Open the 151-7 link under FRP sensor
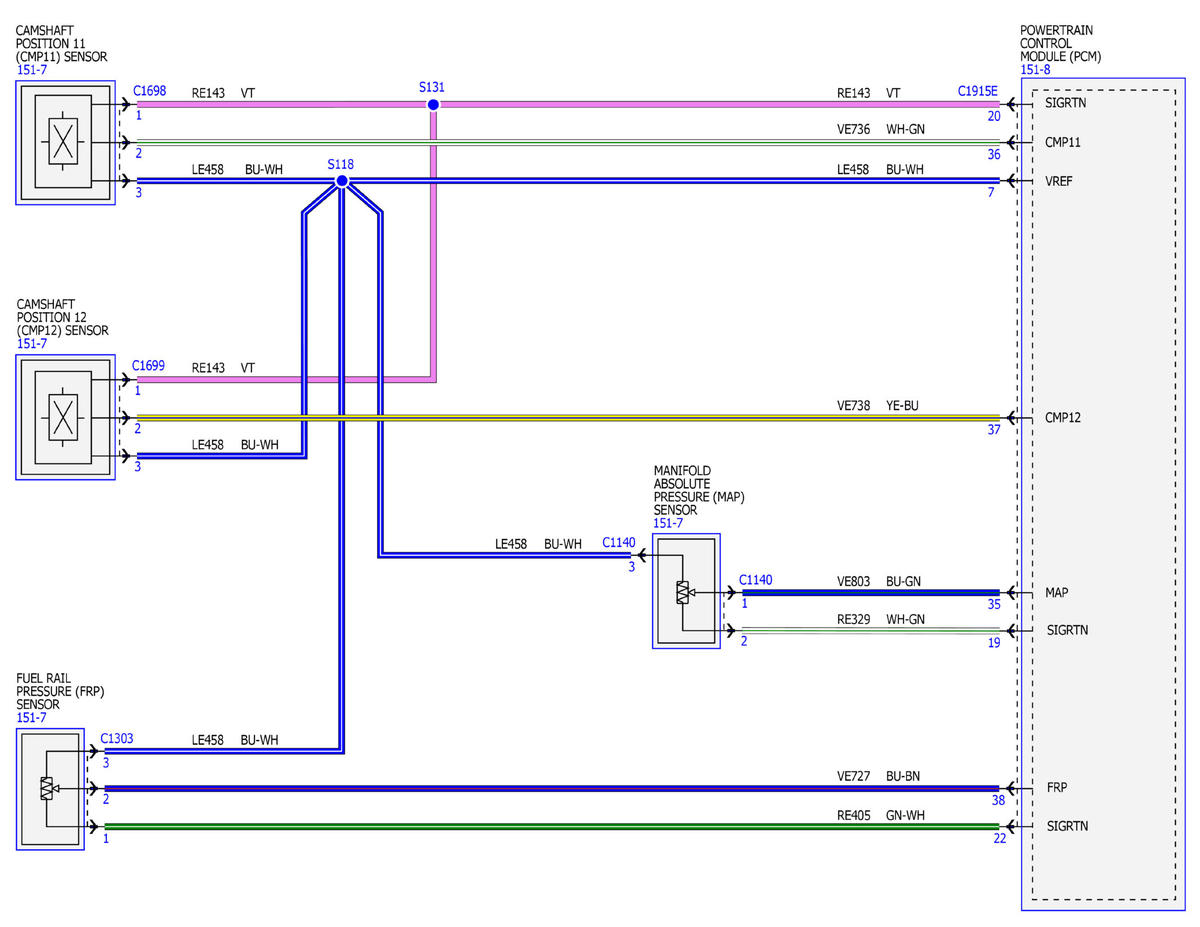1200x927 pixels. point(32,718)
